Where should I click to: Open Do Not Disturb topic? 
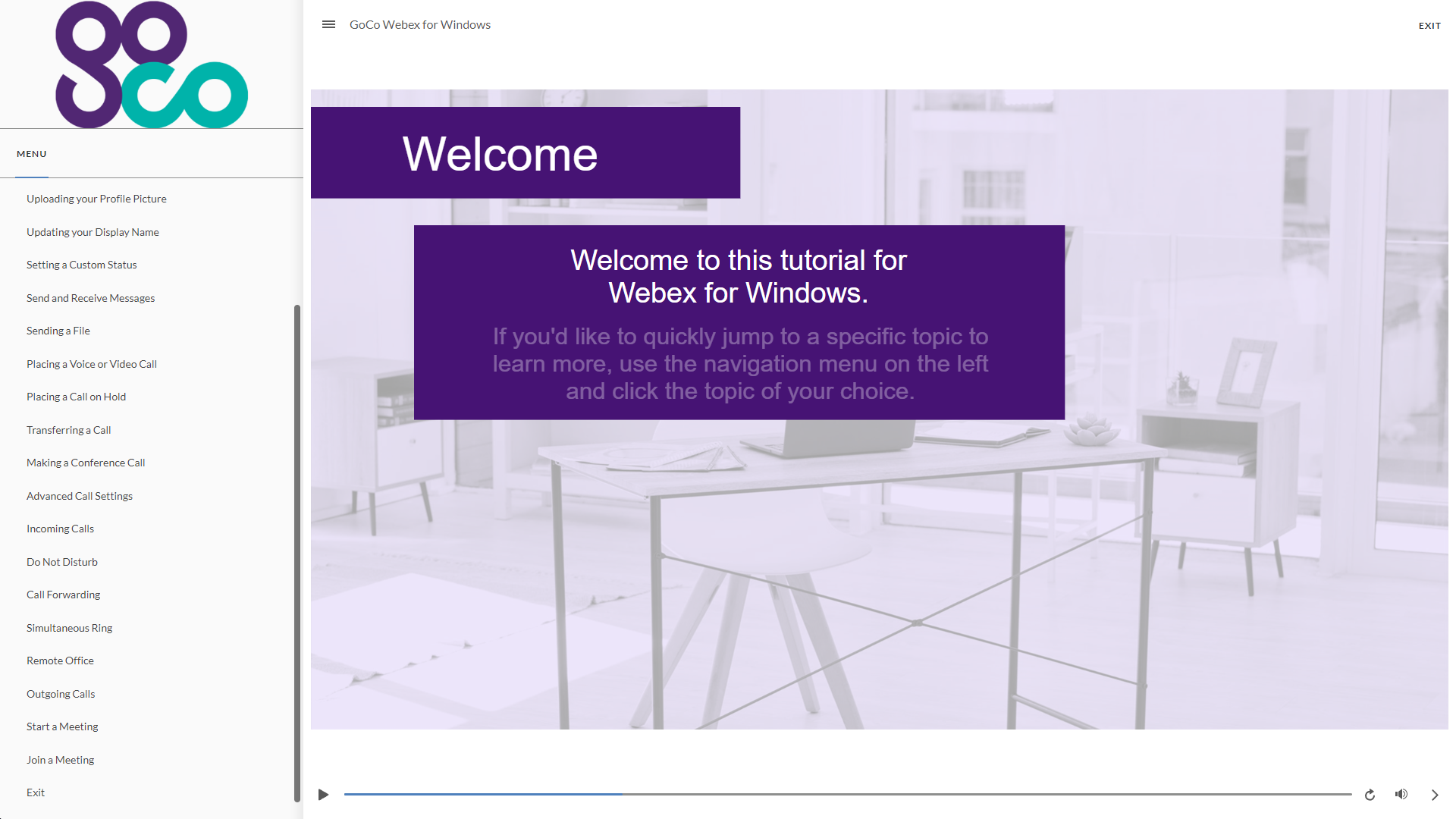click(x=61, y=562)
